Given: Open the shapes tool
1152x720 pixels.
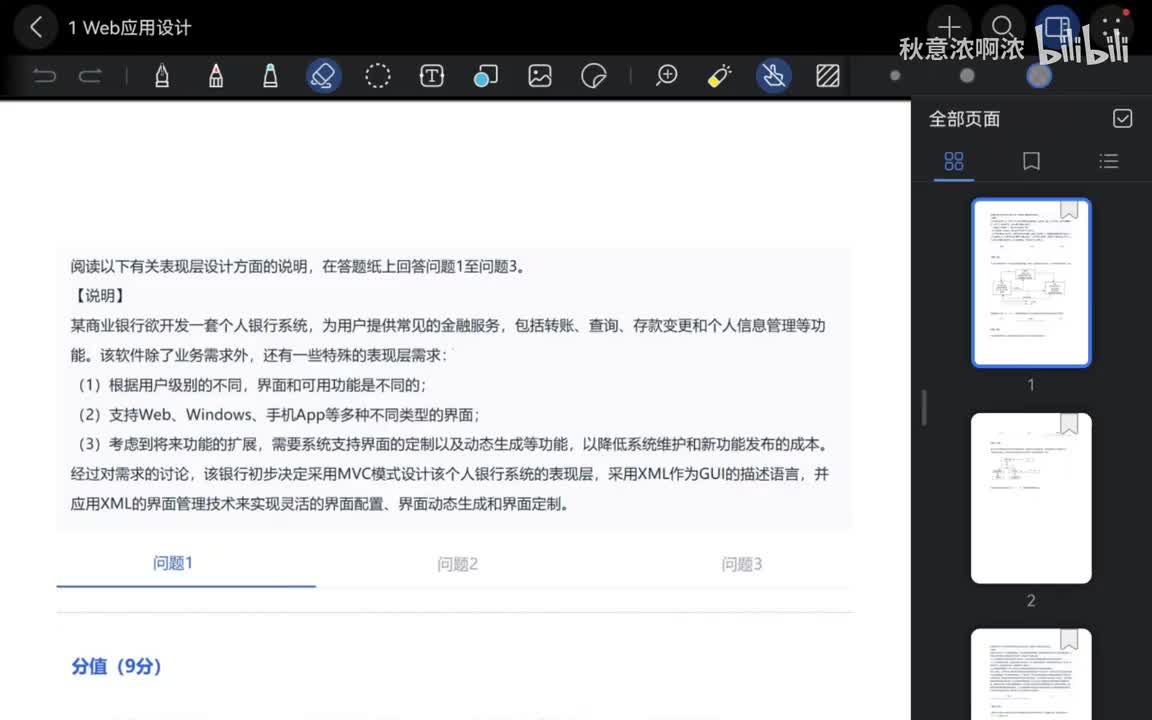Looking at the screenshot, I should [486, 76].
